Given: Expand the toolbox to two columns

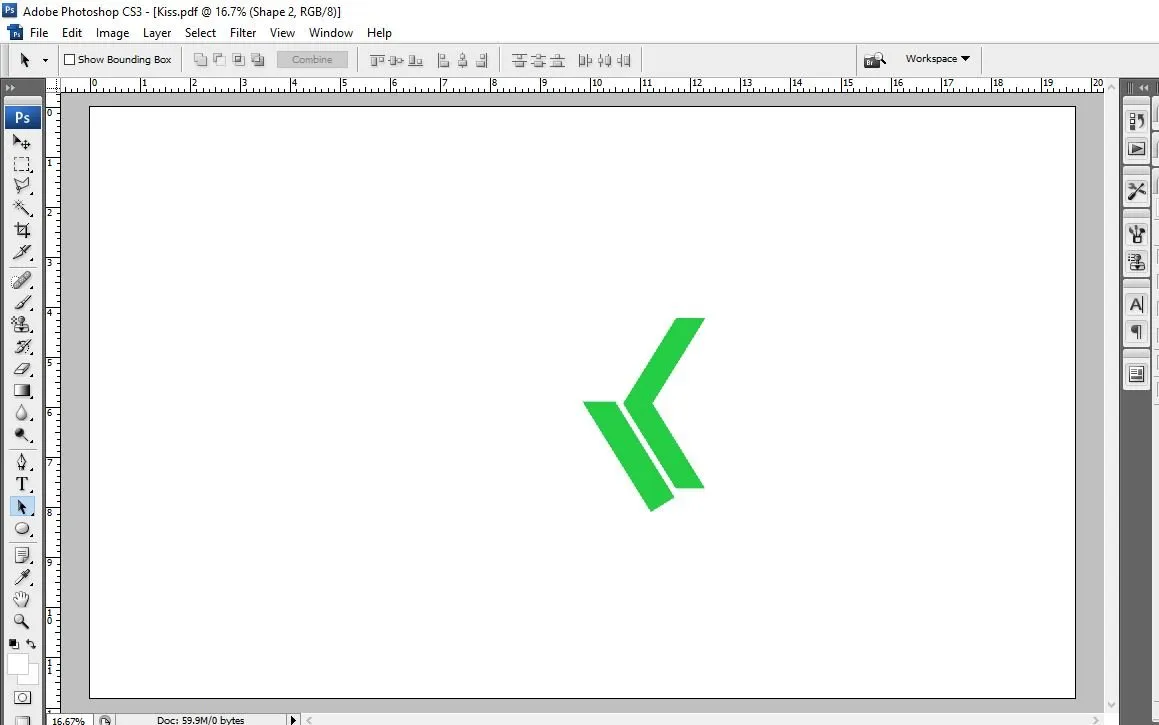Looking at the screenshot, I should click(x=10, y=87).
